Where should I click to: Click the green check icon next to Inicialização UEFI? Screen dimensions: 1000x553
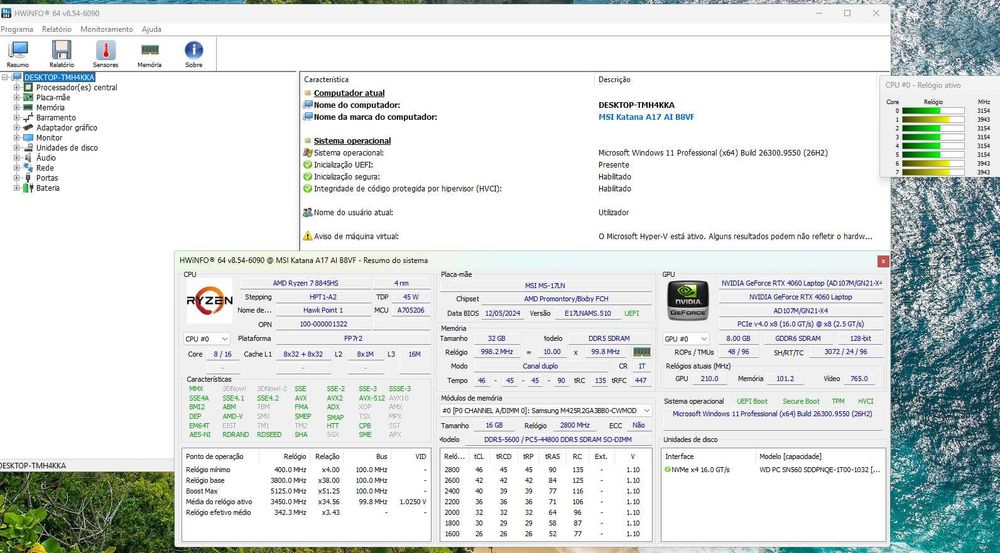307,165
